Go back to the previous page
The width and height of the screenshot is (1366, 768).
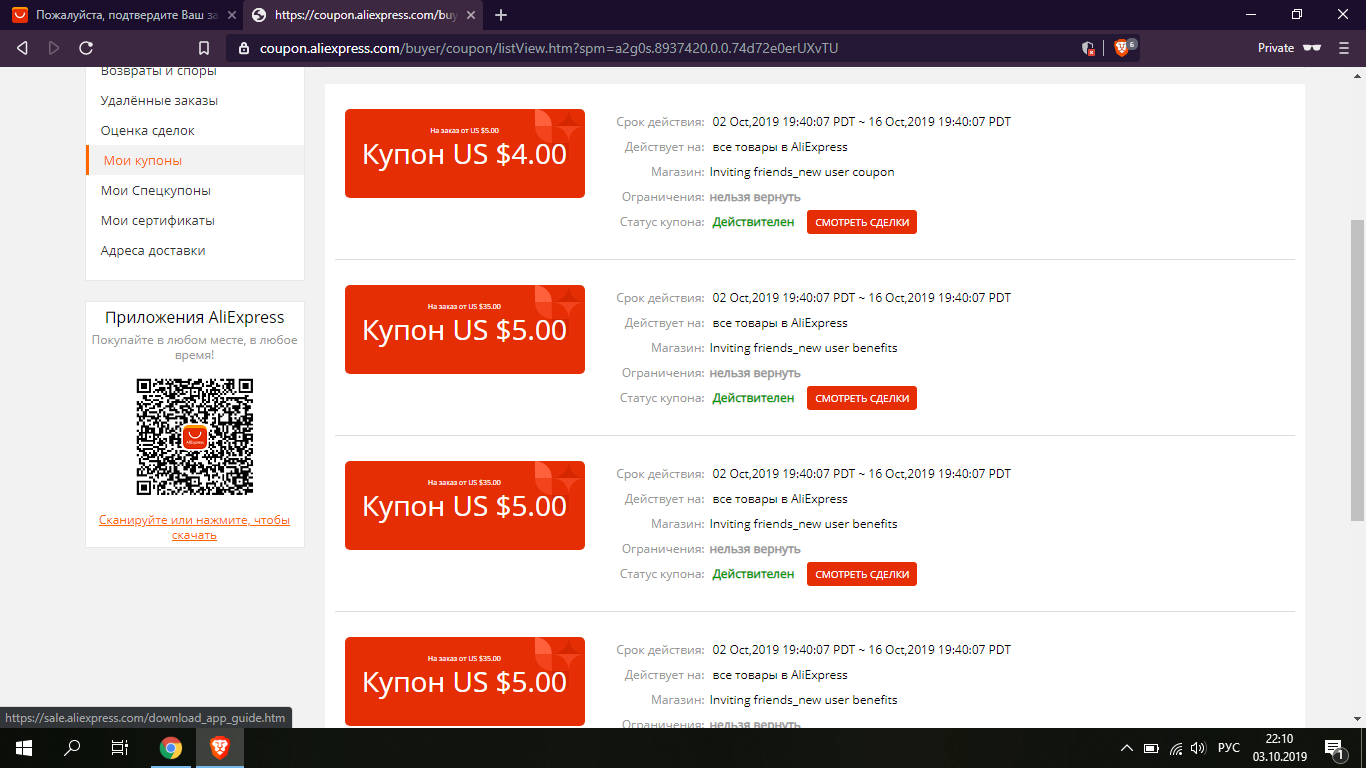(x=22, y=48)
